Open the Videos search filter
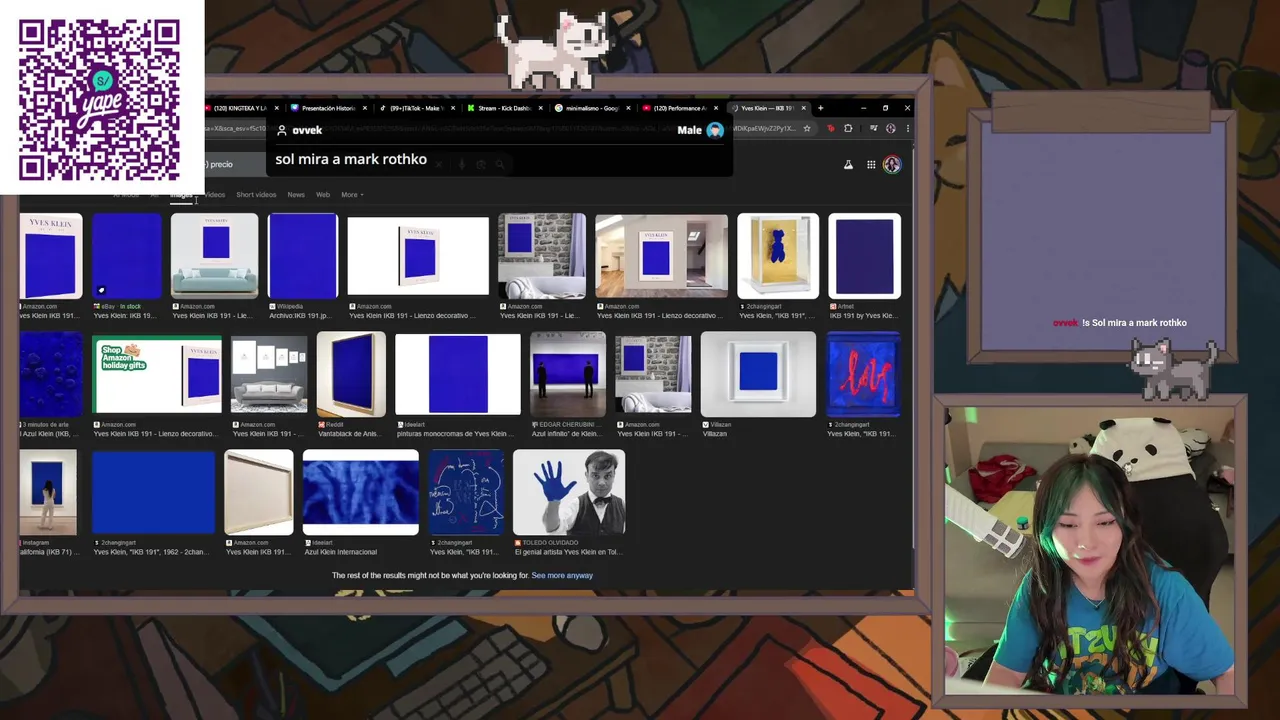Image resolution: width=1280 pixels, height=720 pixels. [214, 195]
